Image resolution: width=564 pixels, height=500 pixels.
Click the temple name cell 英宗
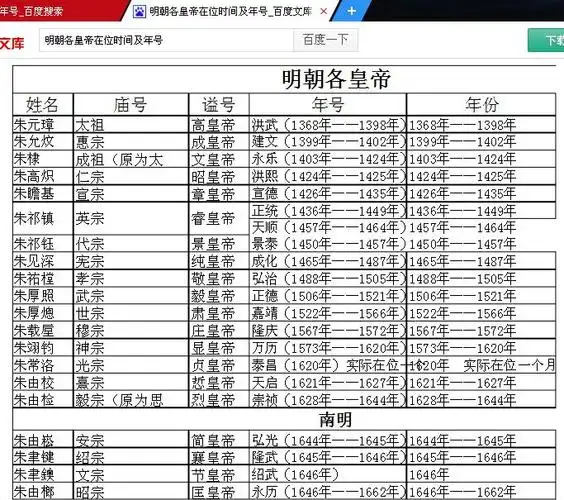coord(131,218)
